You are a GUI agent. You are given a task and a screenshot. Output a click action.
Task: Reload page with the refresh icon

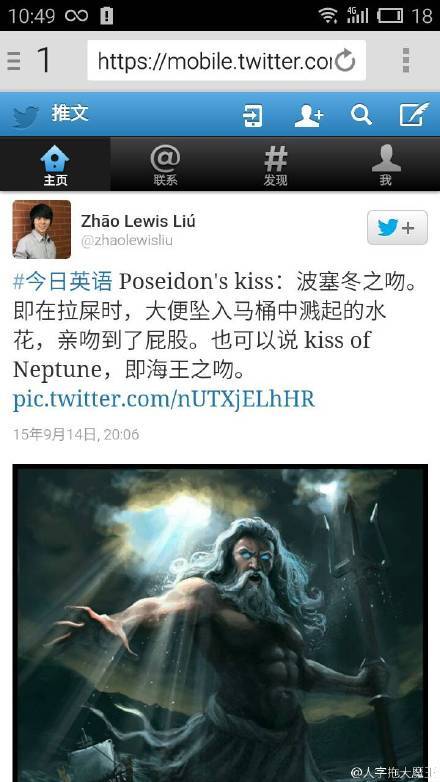345,61
